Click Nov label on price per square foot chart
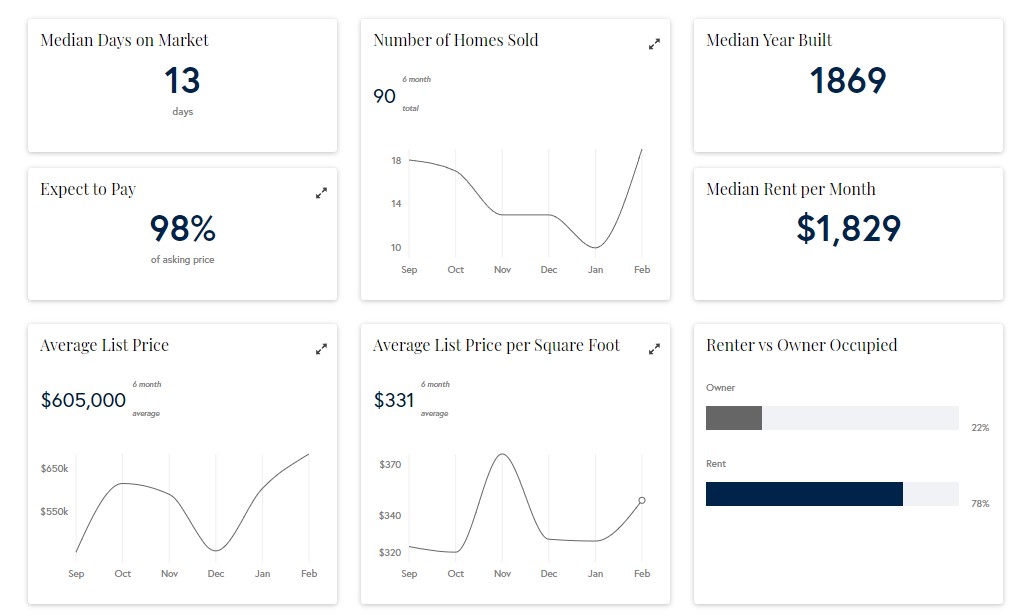 point(502,574)
